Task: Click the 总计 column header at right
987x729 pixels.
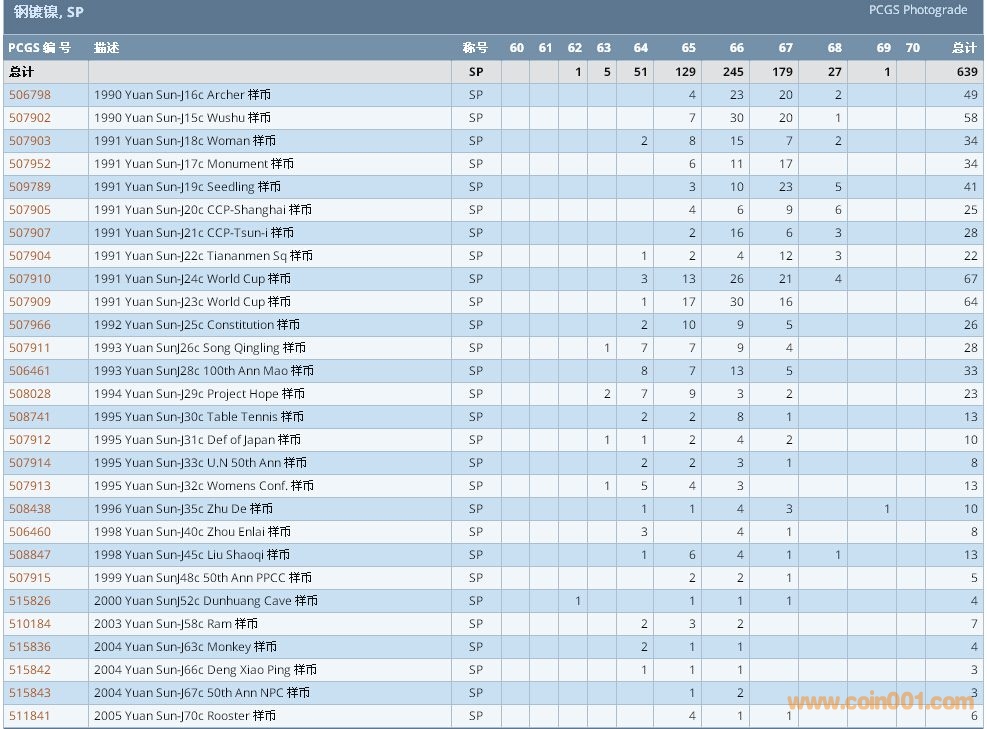Action: (964, 48)
